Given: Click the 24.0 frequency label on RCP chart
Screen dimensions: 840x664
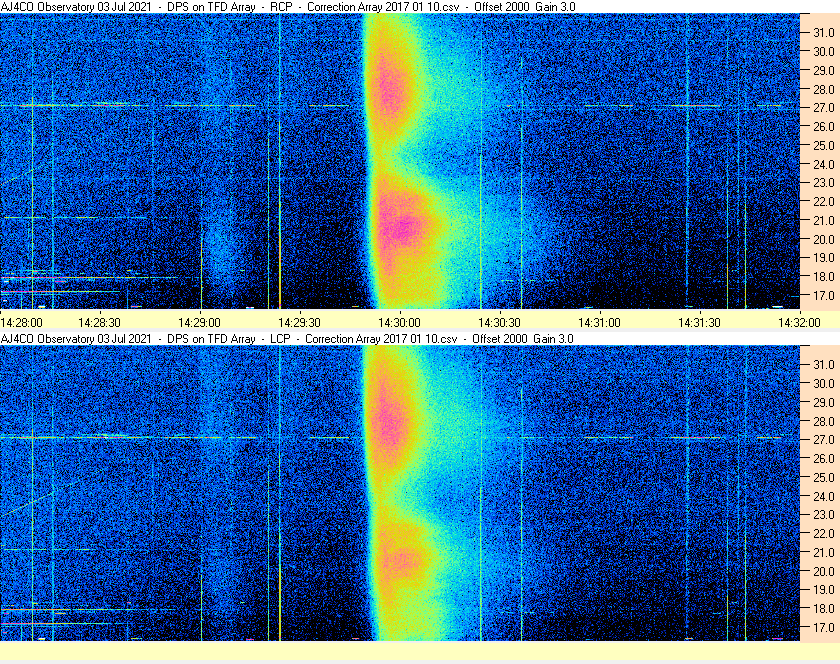Looking at the screenshot, I should (x=824, y=165).
